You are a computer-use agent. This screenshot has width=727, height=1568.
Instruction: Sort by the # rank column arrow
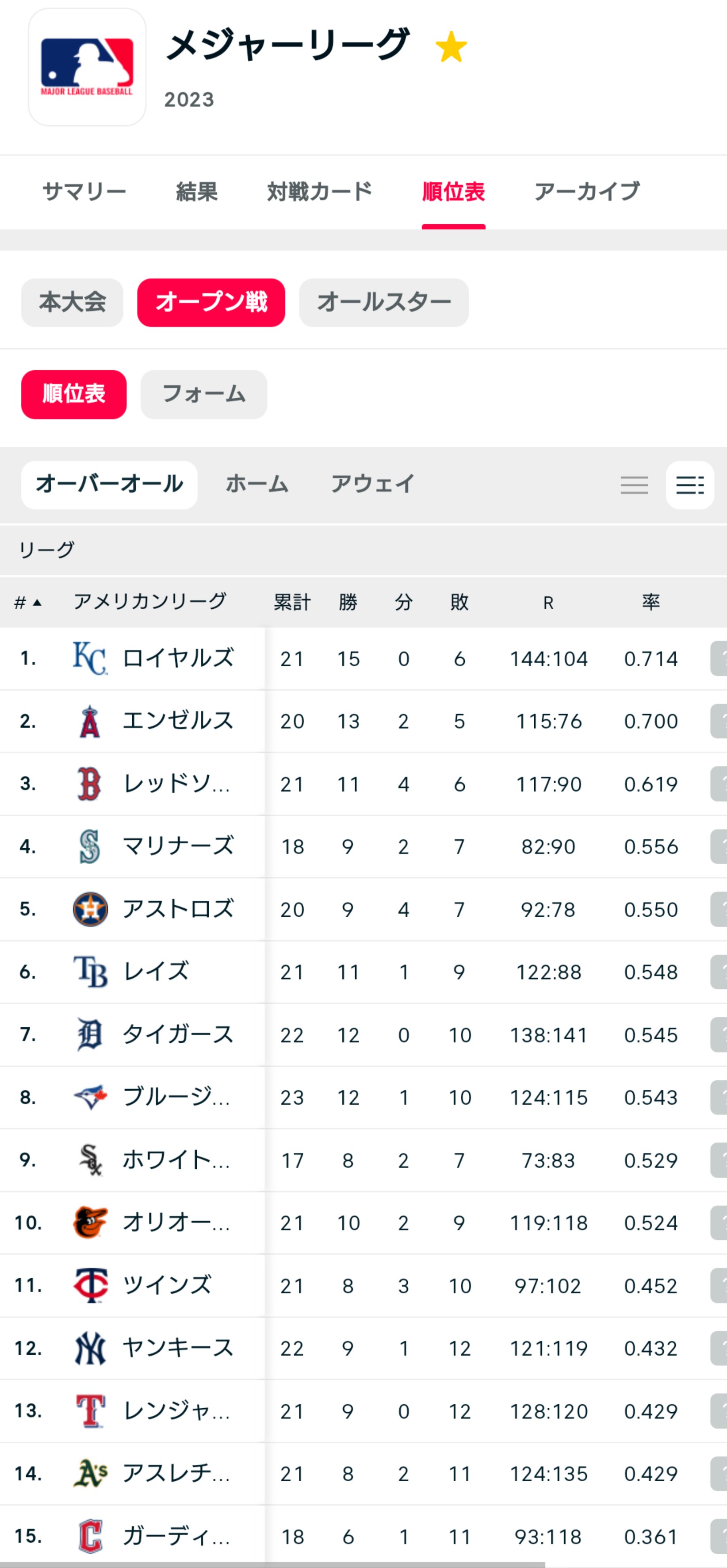[x=28, y=603]
